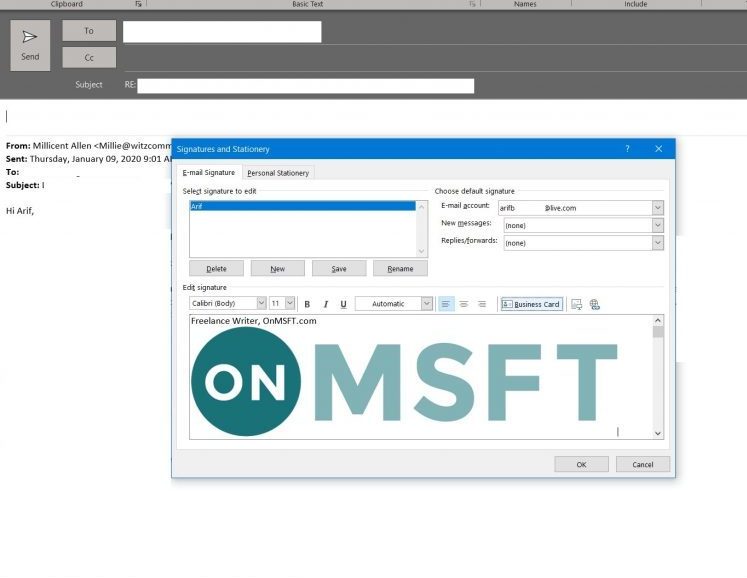This screenshot has height=578, width=747.
Task: Expand the Replies/forwards signature dropdown
Action: [657, 243]
